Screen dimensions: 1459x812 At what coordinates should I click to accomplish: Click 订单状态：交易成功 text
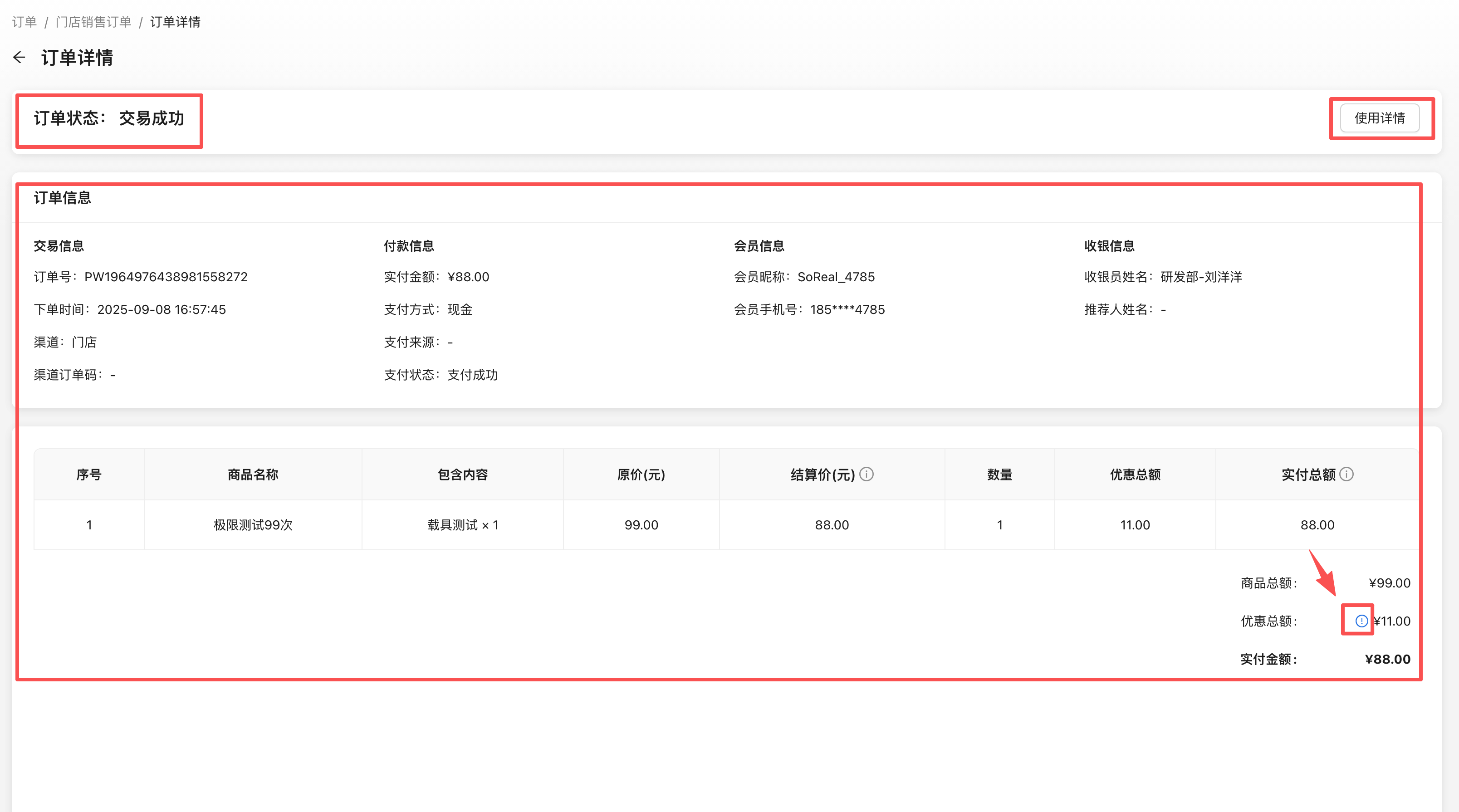109,118
